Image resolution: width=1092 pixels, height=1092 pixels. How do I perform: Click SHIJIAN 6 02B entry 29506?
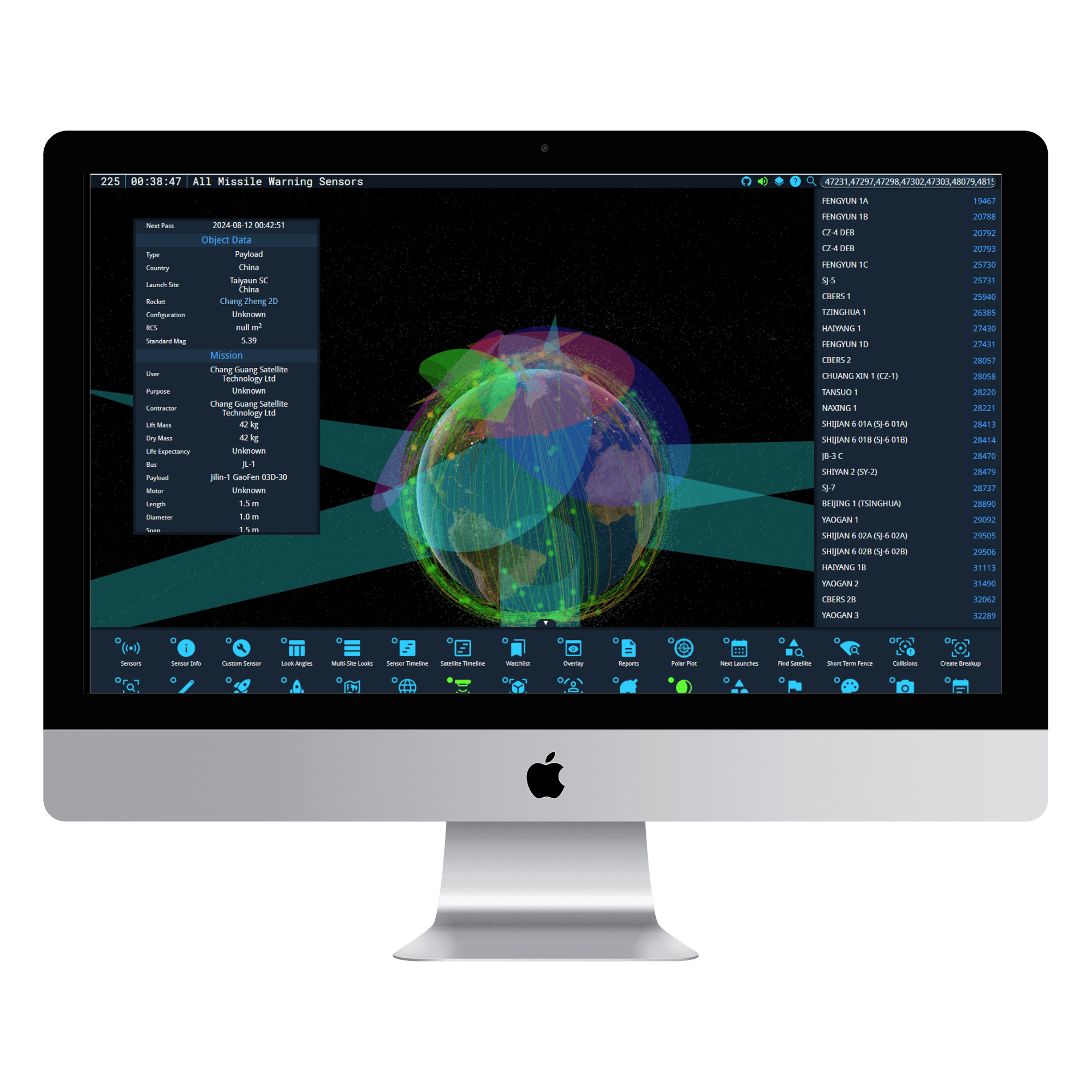point(908,550)
